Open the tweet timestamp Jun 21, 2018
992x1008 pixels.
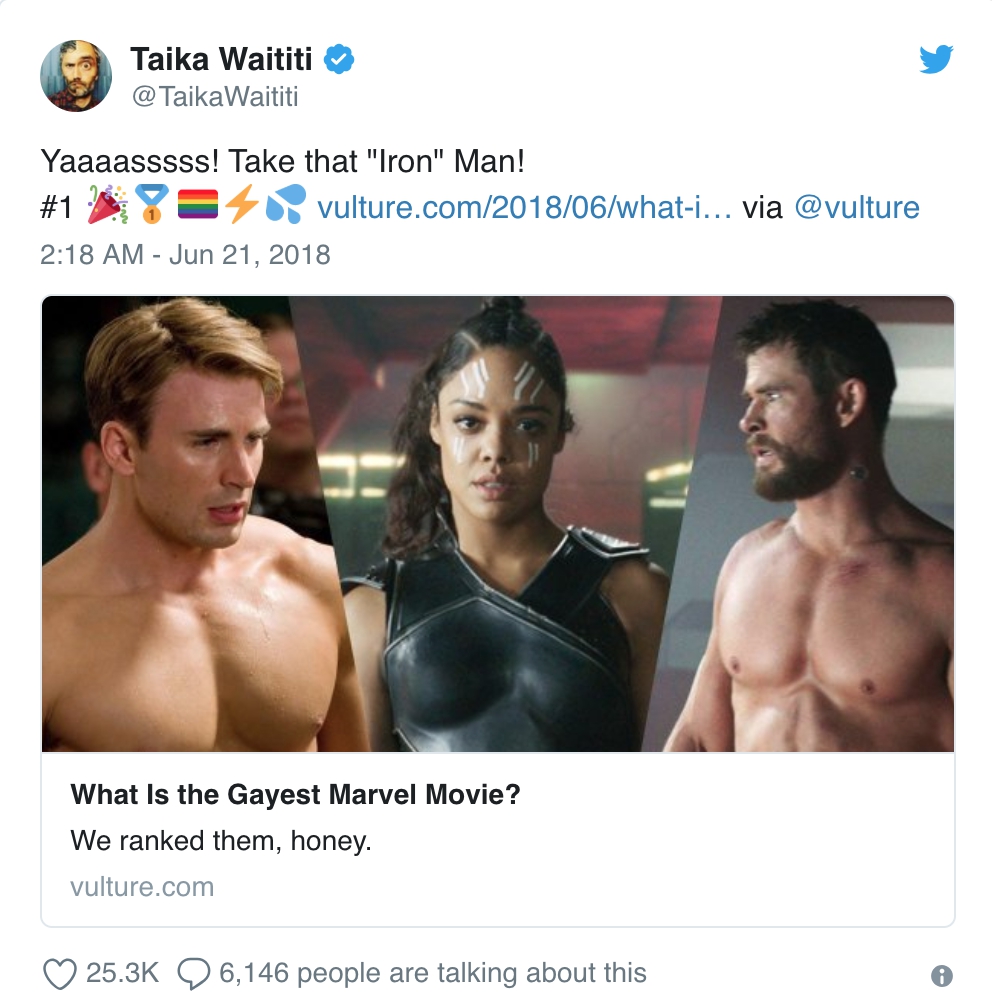click(185, 254)
